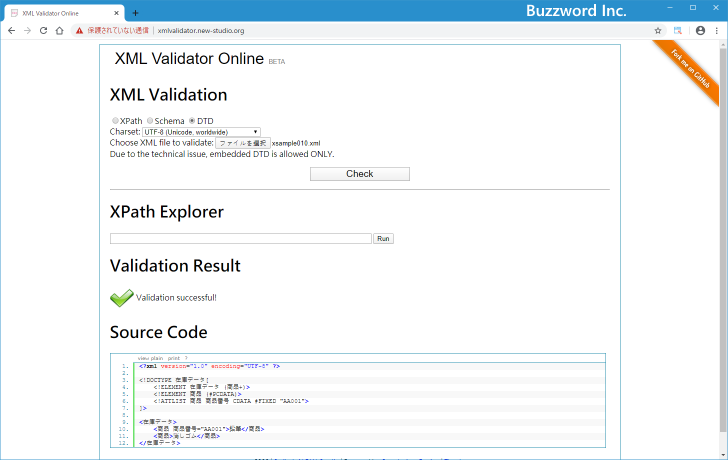
Task: Click the Check button
Action: tap(359, 174)
